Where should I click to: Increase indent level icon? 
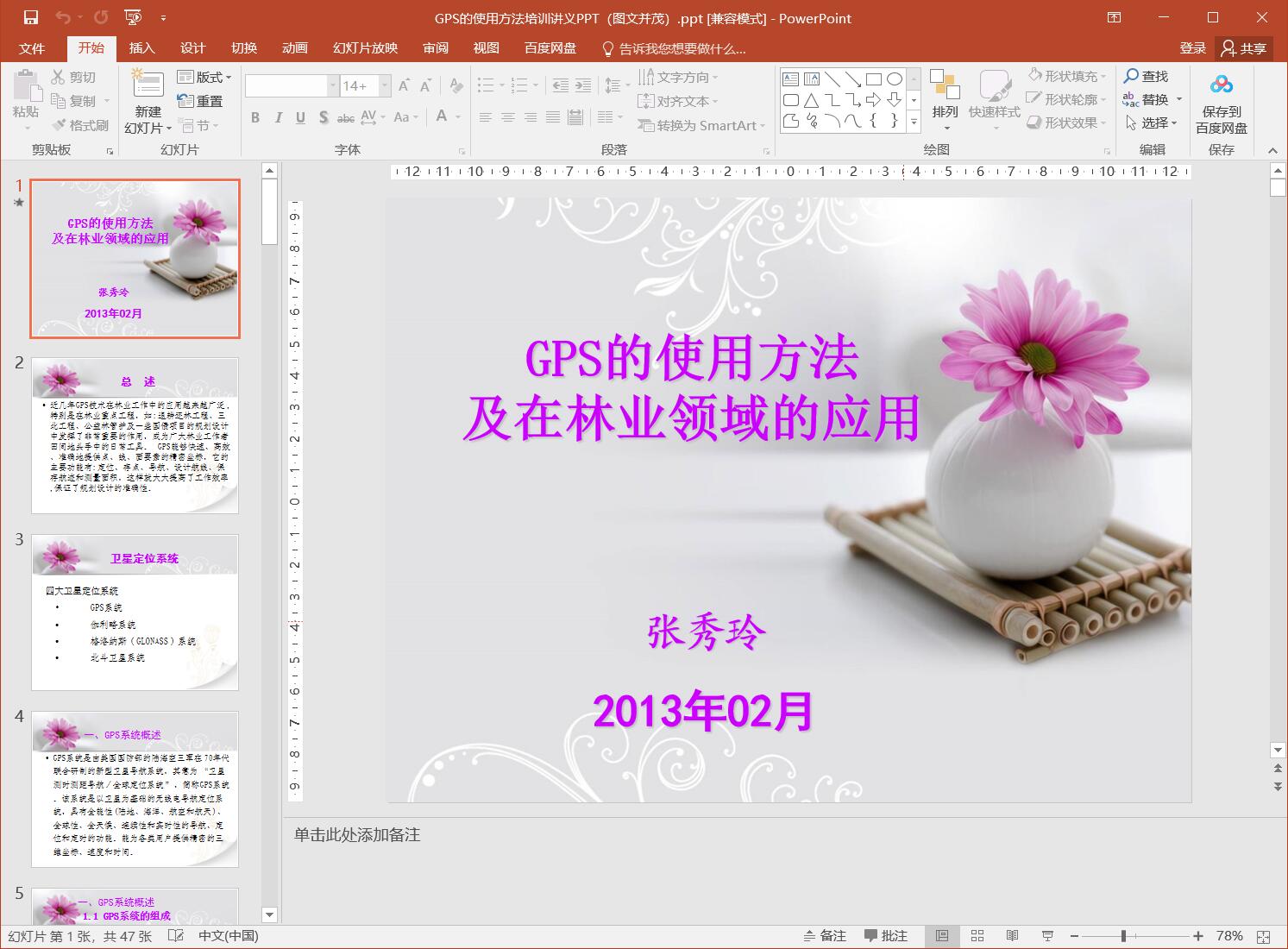(583, 85)
